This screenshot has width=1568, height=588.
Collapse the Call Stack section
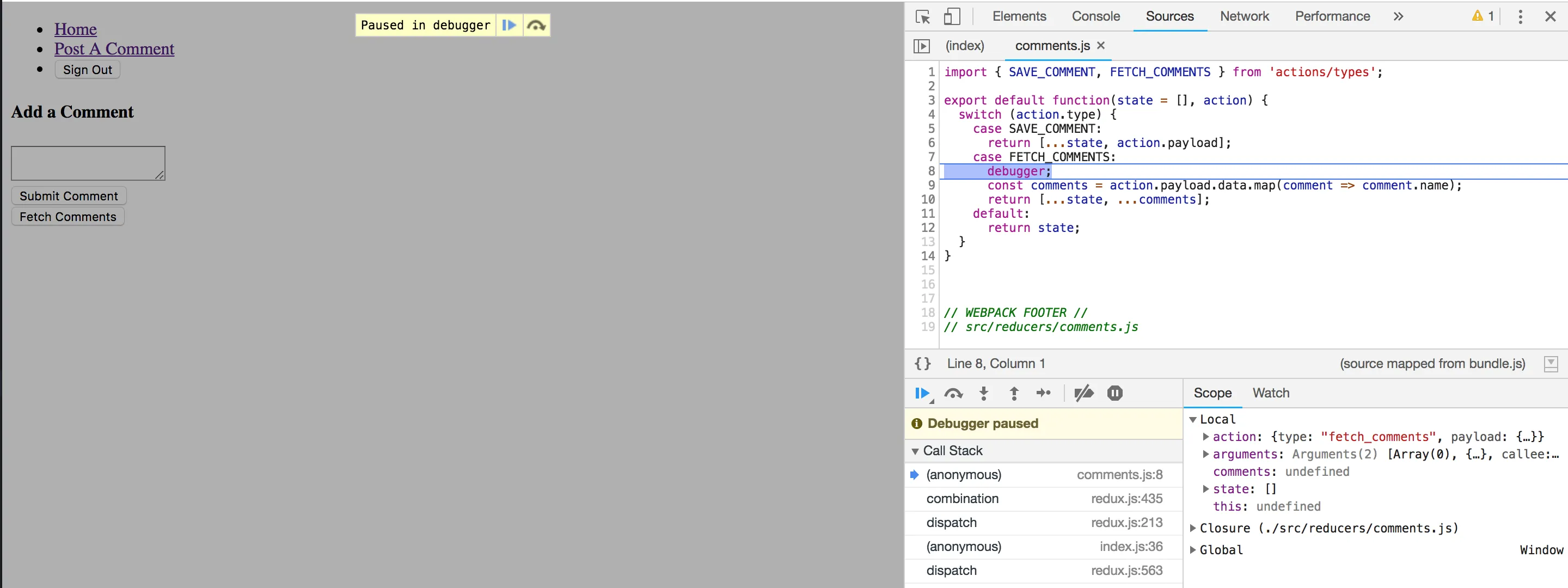click(915, 451)
